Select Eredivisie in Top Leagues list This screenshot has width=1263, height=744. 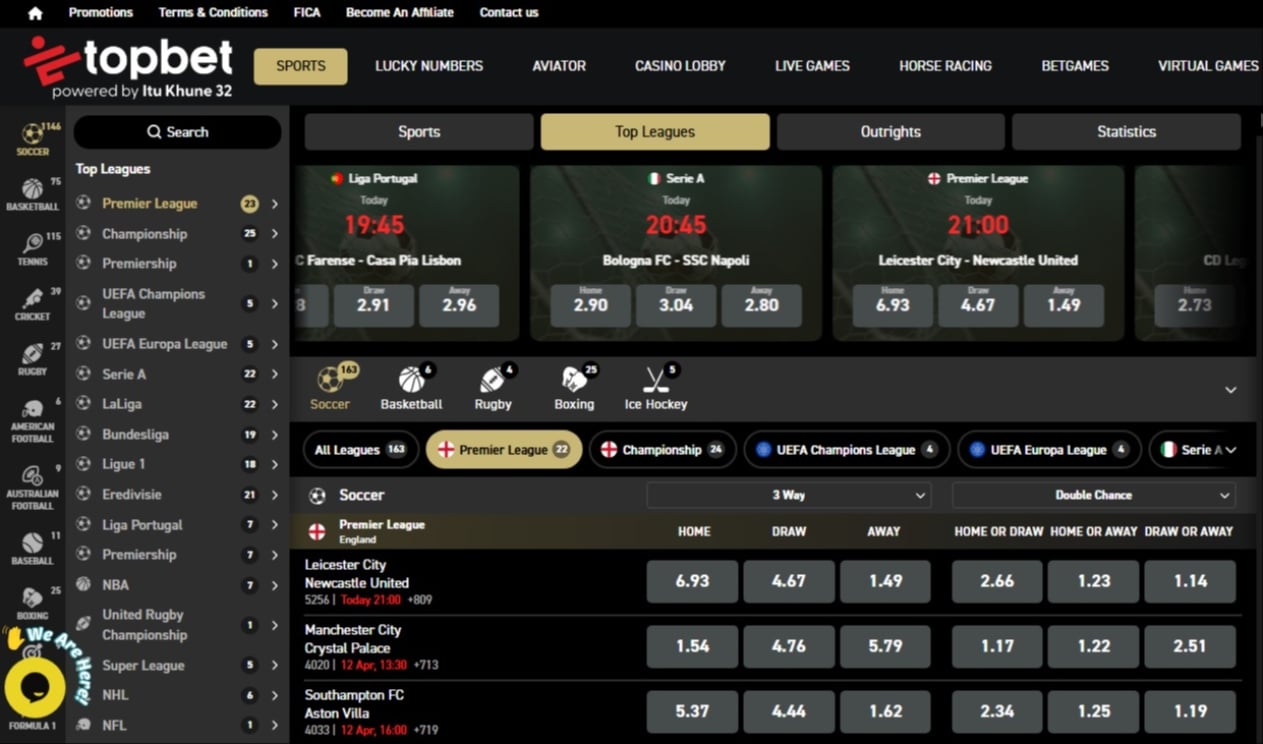131,495
